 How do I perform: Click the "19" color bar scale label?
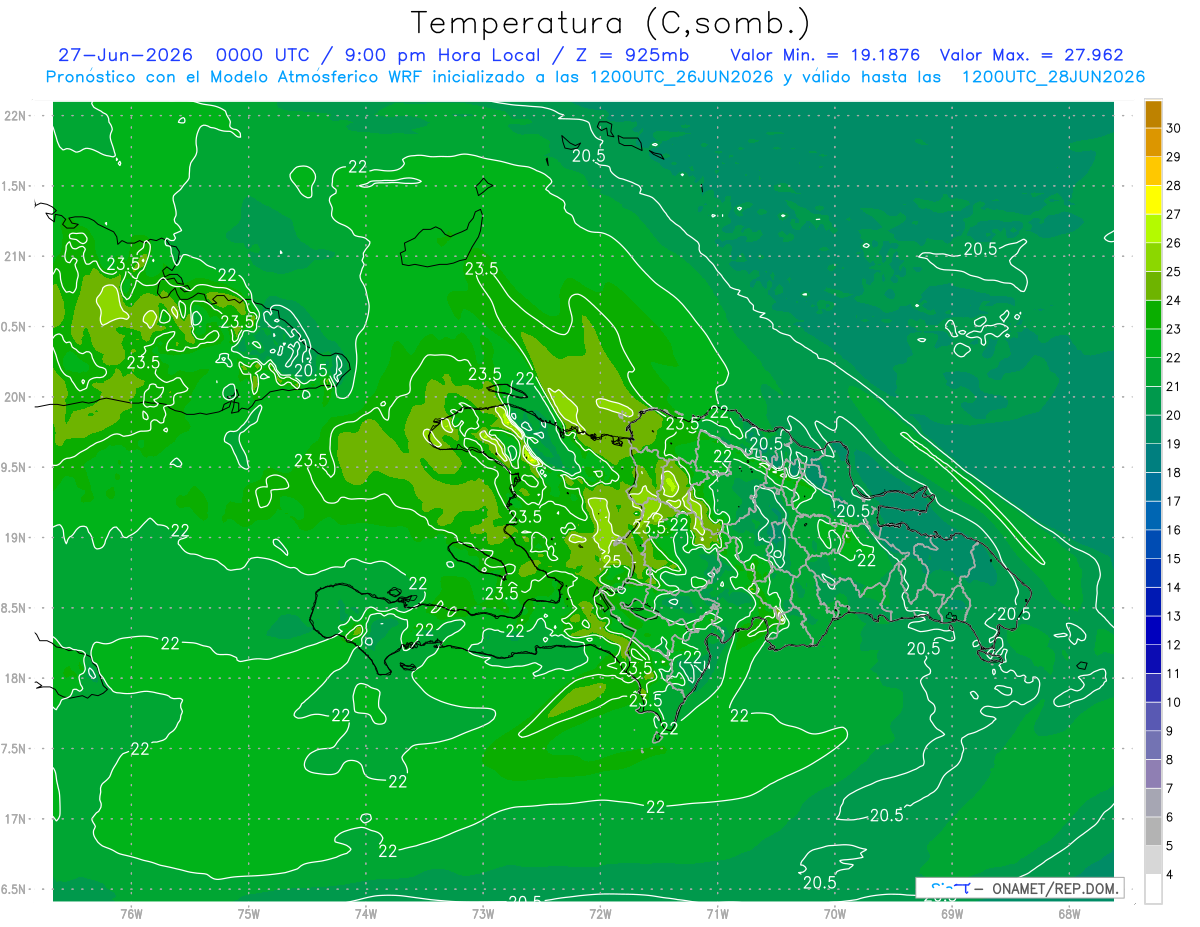pyautogui.click(x=1174, y=444)
